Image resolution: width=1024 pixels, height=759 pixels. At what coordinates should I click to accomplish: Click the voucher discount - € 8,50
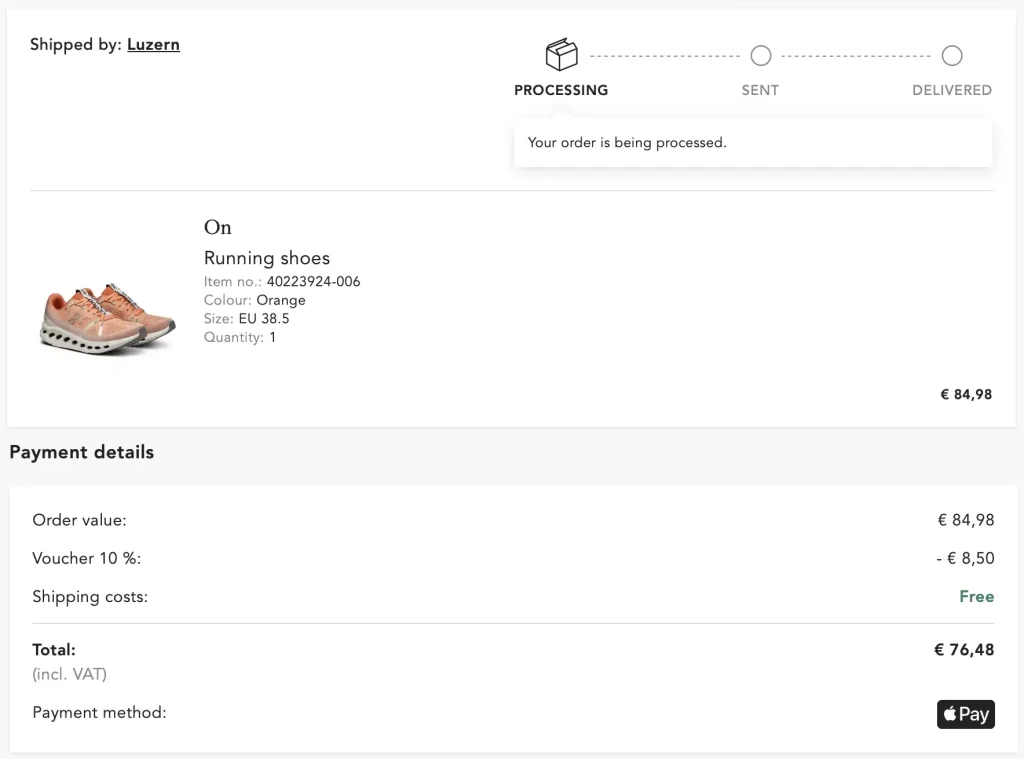965,558
